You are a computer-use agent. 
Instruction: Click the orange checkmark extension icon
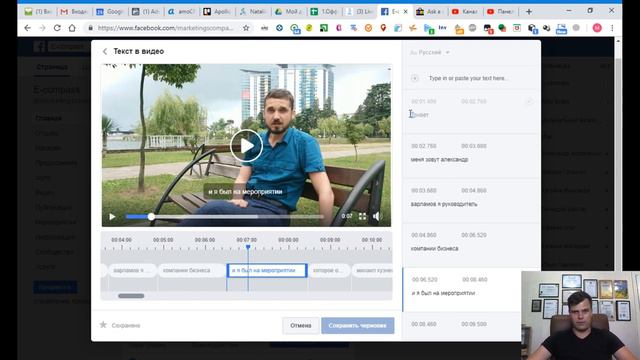click(368, 28)
